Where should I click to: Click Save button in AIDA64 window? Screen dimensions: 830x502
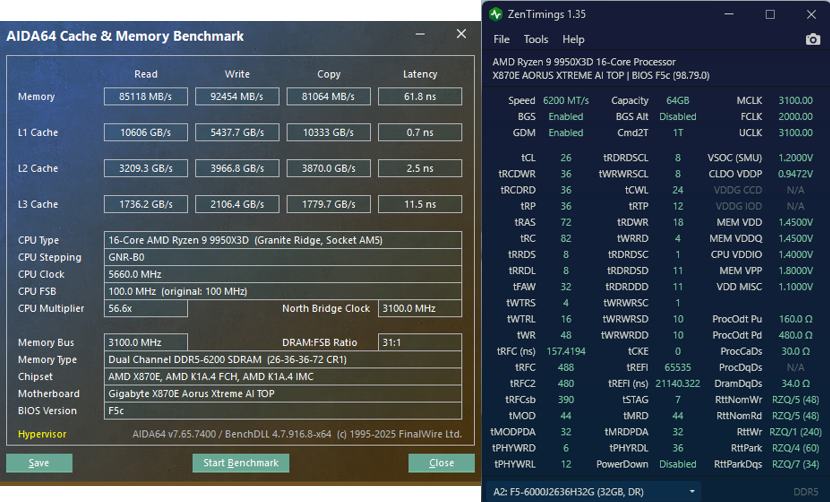(39, 463)
